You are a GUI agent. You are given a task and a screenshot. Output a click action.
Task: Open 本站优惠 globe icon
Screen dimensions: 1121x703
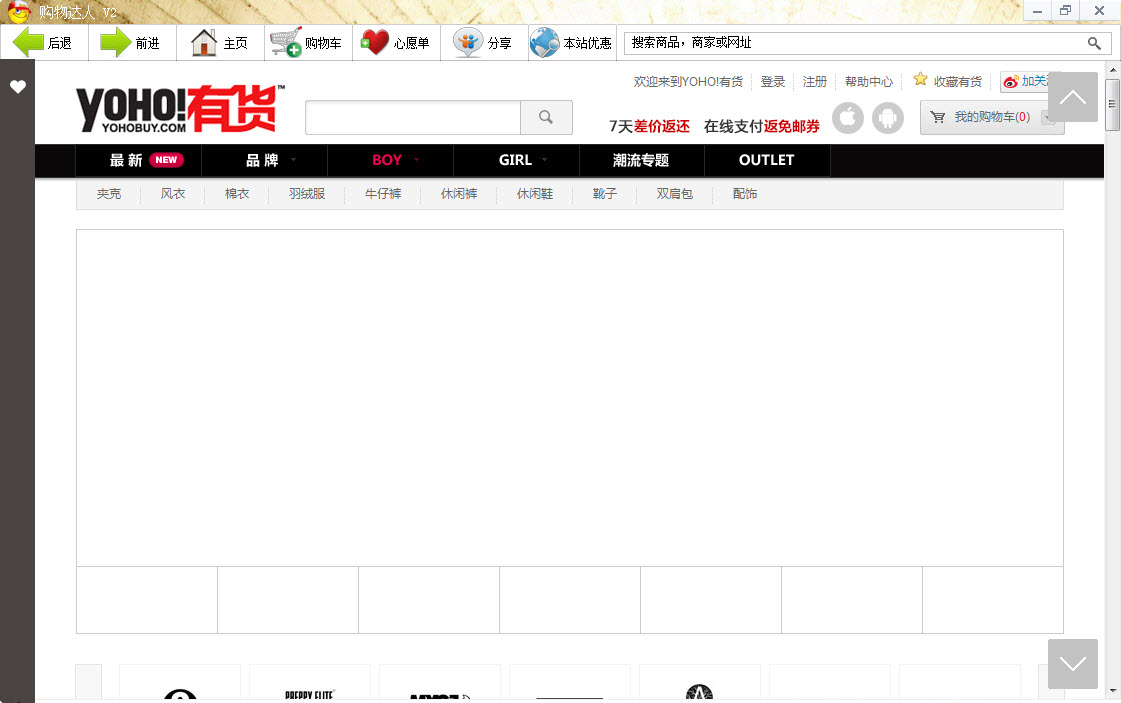[545, 43]
